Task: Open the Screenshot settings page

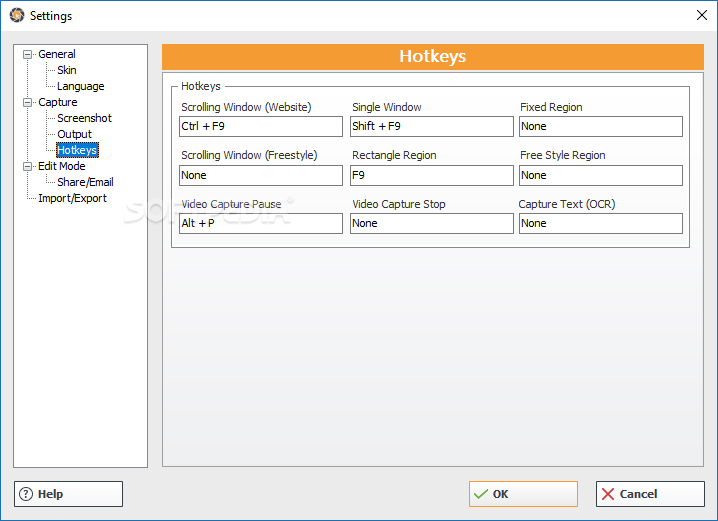Action: (84, 118)
